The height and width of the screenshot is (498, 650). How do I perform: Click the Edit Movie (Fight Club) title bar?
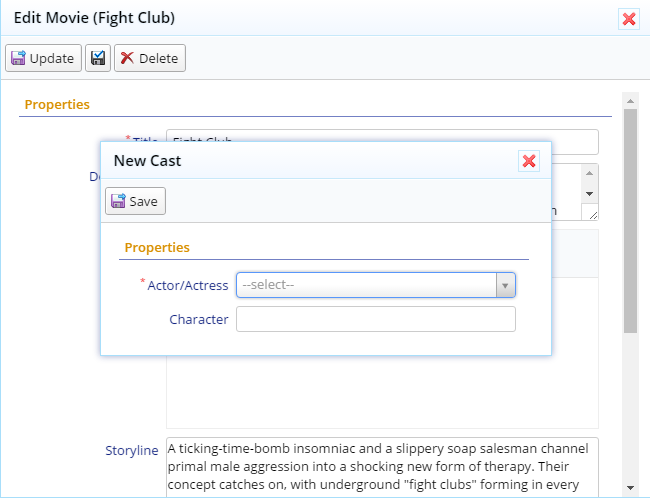(x=300, y=18)
